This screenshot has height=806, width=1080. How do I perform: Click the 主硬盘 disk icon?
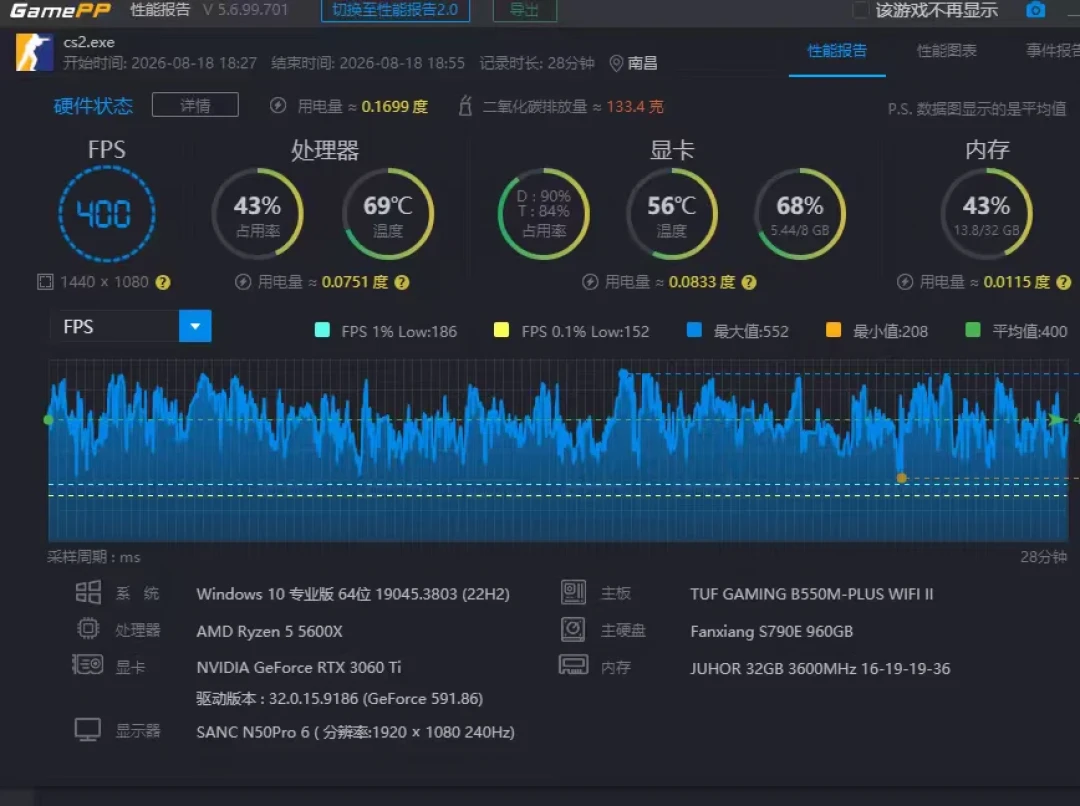click(x=573, y=629)
